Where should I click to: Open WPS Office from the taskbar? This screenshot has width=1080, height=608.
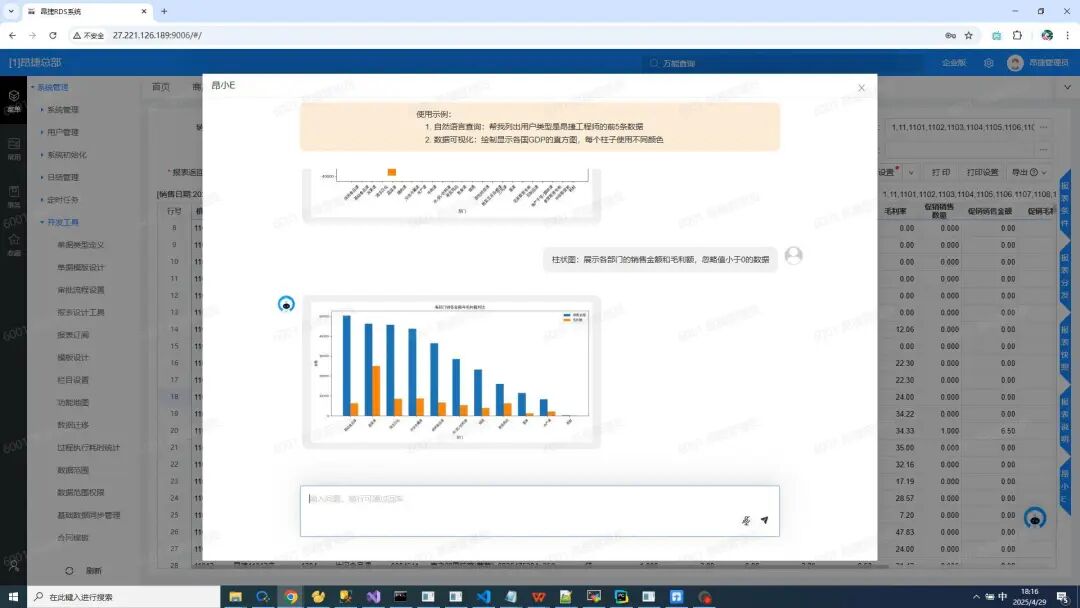[539, 596]
